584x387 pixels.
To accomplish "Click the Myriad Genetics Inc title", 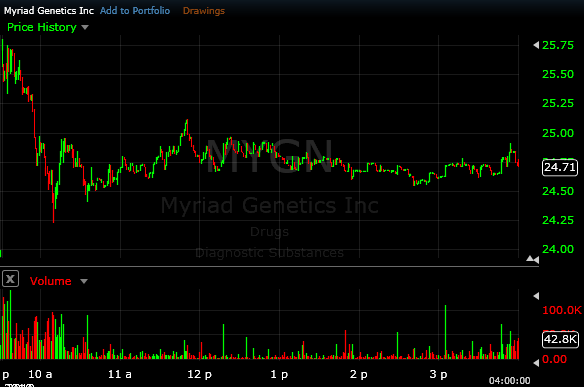I will (49, 11).
